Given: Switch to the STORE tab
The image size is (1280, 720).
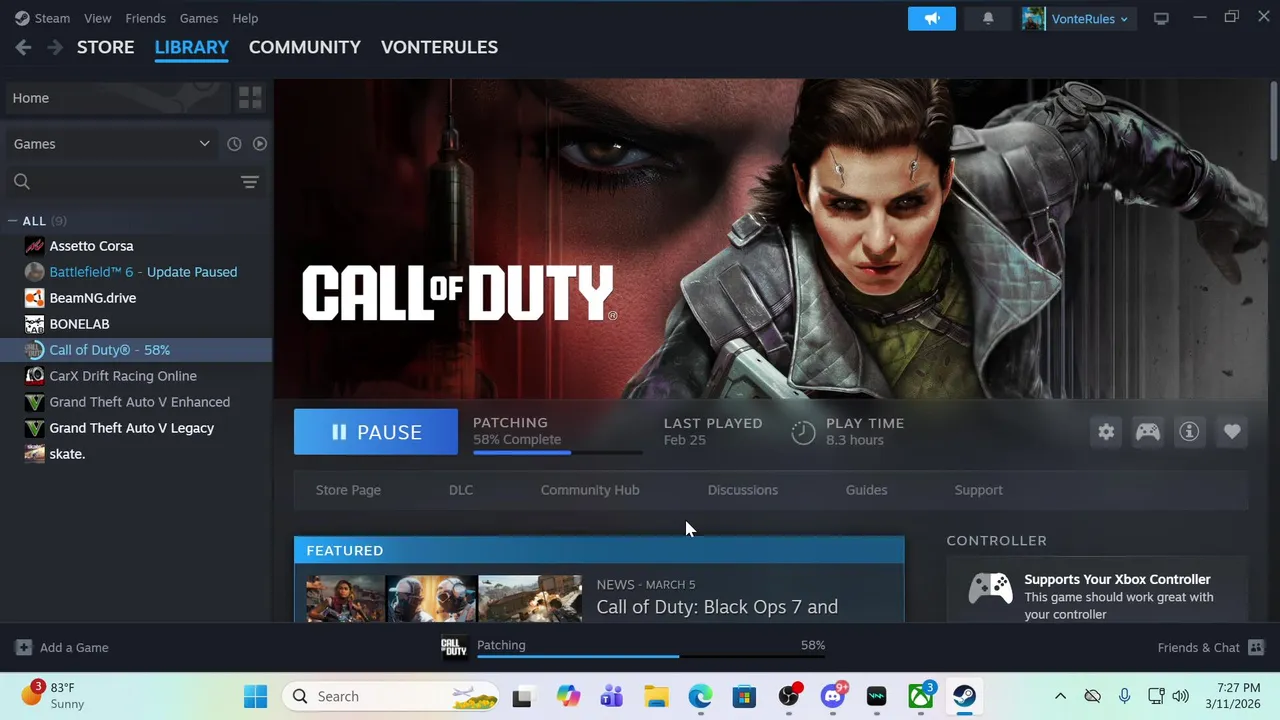Looking at the screenshot, I should pyautogui.click(x=106, y=47).
